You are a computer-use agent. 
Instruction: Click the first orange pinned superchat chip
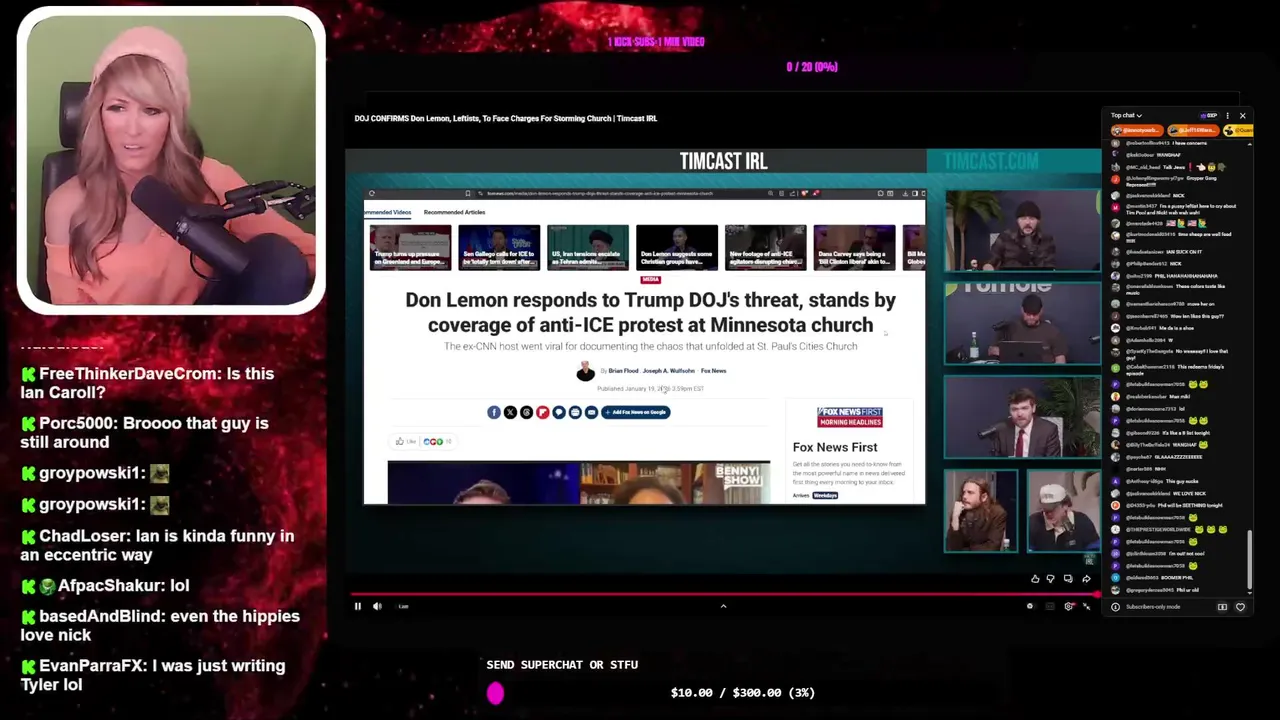pos(1135,130)
